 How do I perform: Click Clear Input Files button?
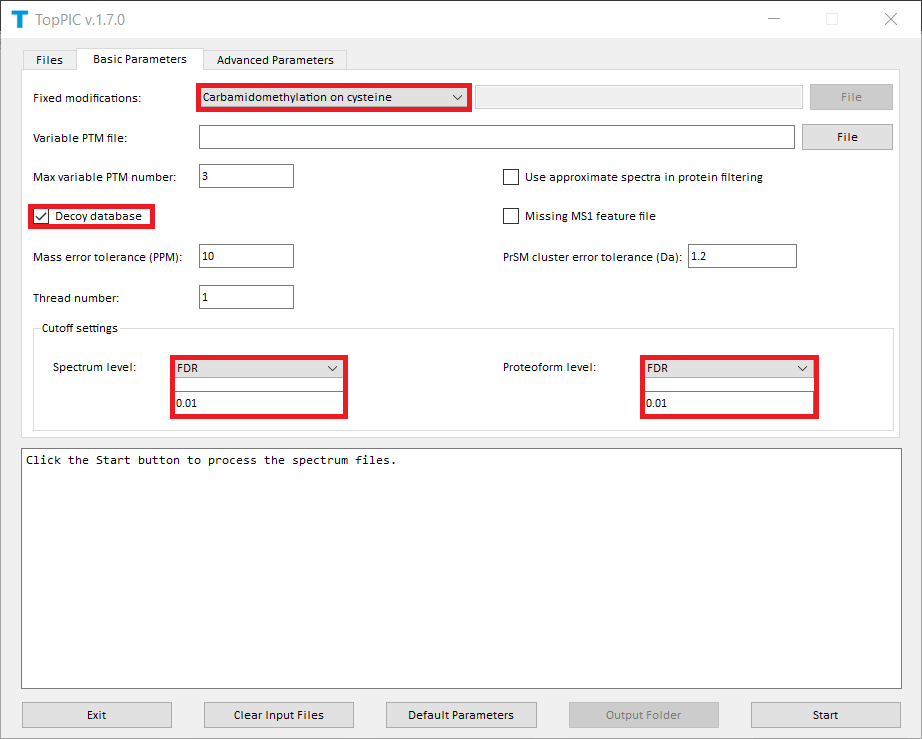click(x=279, y=715)
